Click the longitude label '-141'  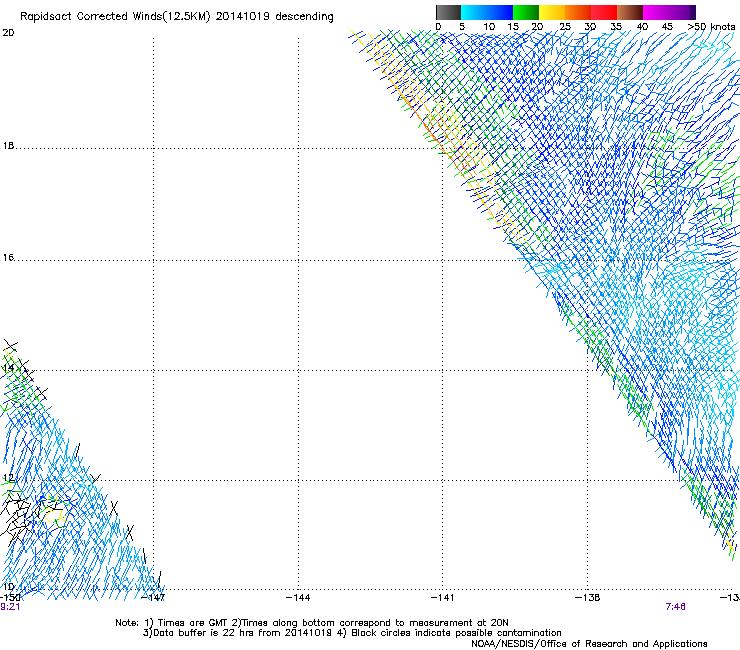tap(443, 598)
